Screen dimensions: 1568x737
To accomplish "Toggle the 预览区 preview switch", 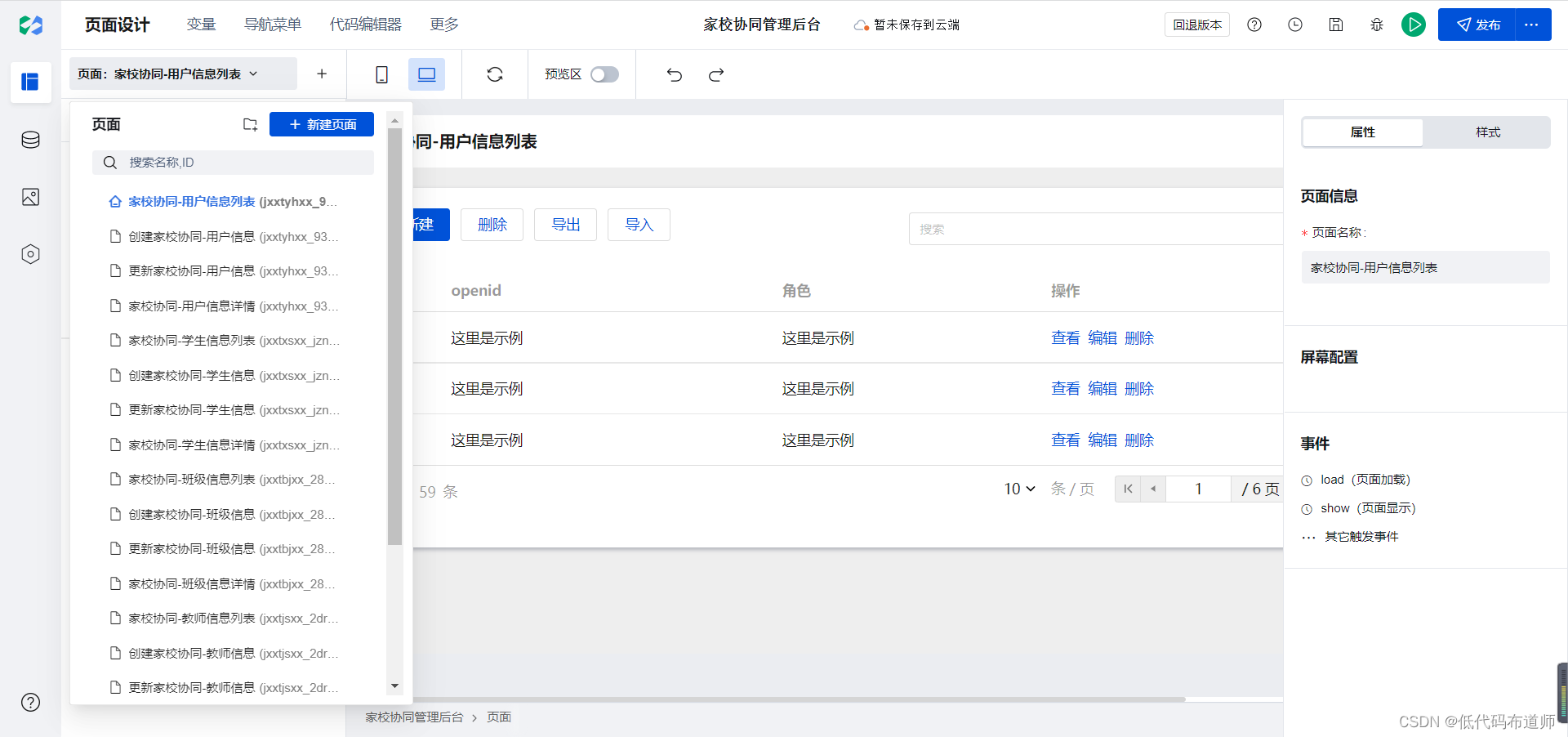I will point(604,74).
